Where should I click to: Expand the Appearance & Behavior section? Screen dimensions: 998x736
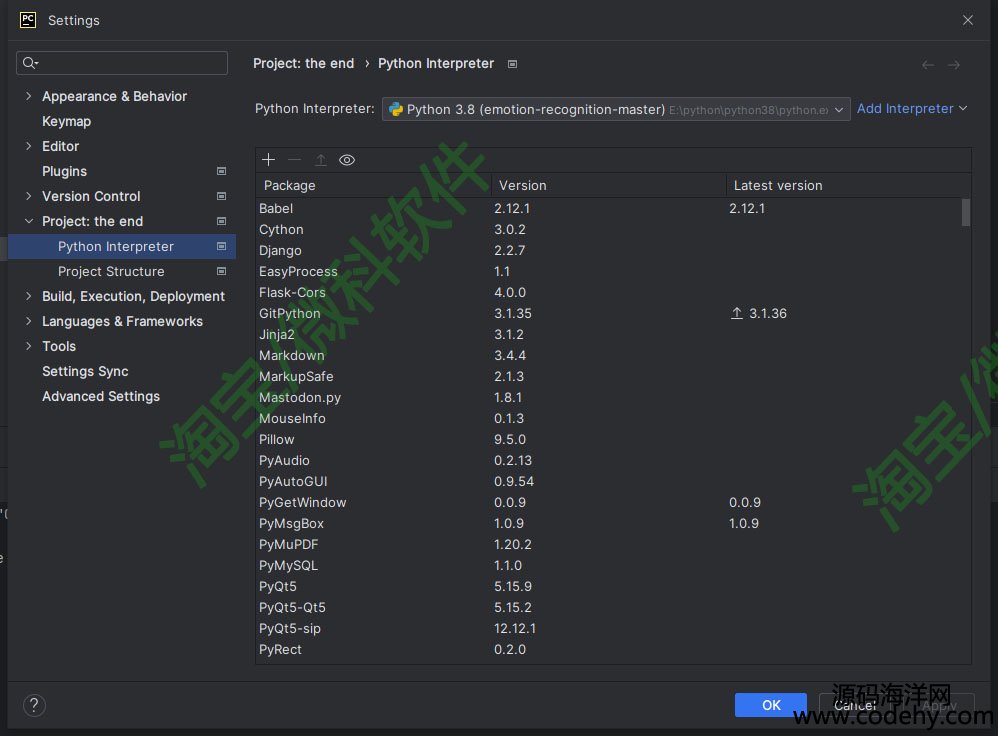tap(29, 97)
